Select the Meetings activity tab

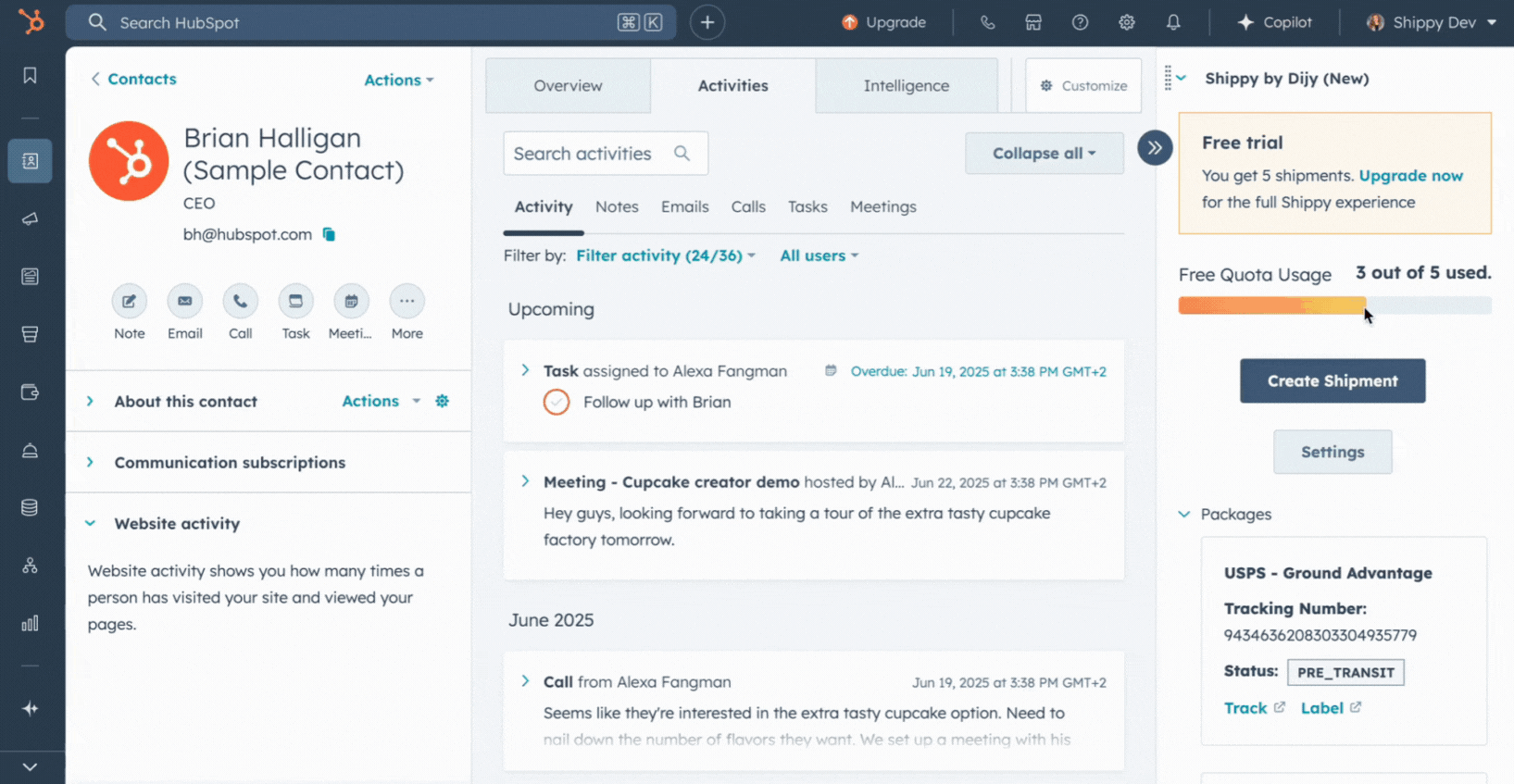point(883,206)
